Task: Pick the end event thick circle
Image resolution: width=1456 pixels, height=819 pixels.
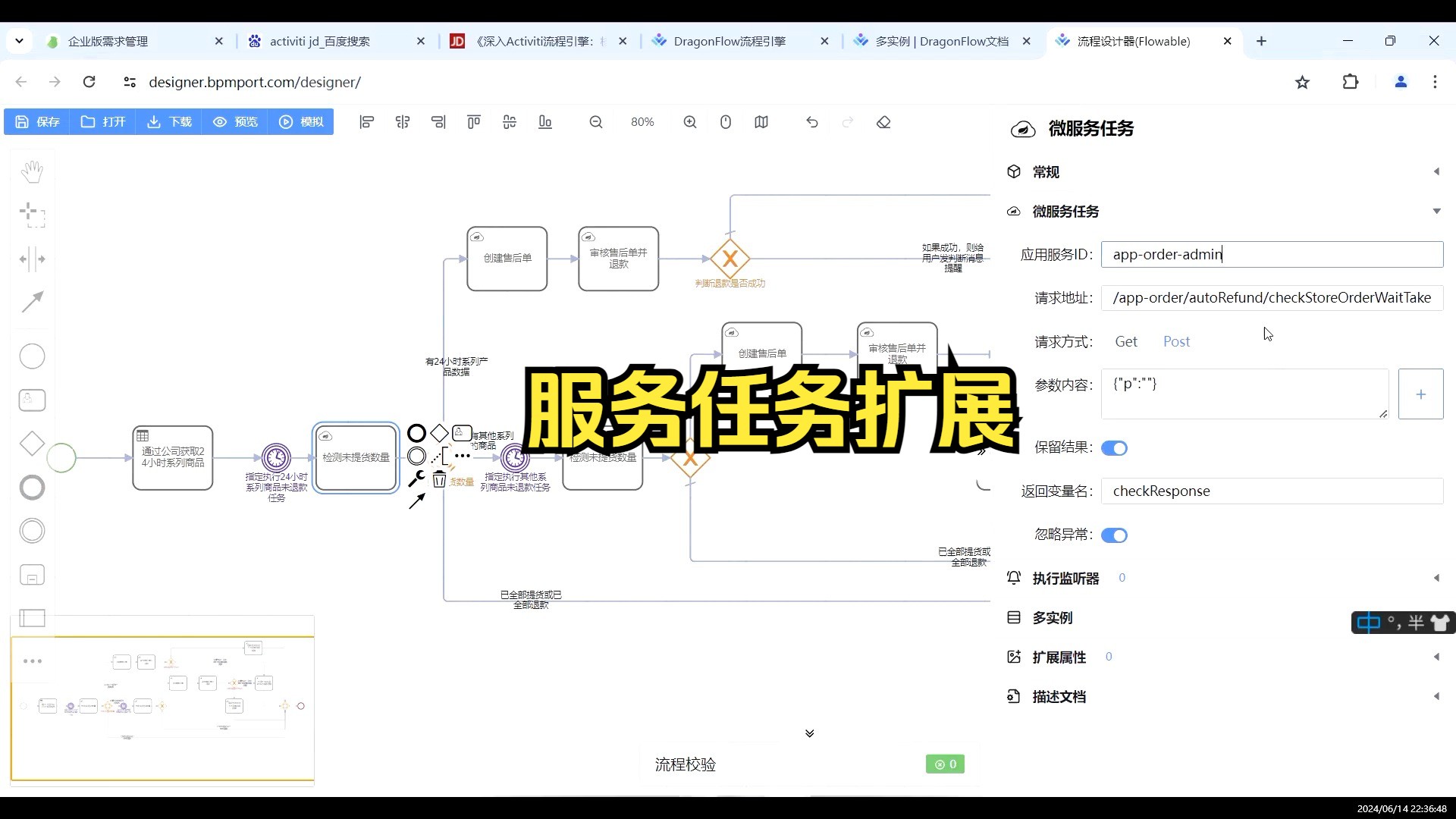Action: click(32, 488)
